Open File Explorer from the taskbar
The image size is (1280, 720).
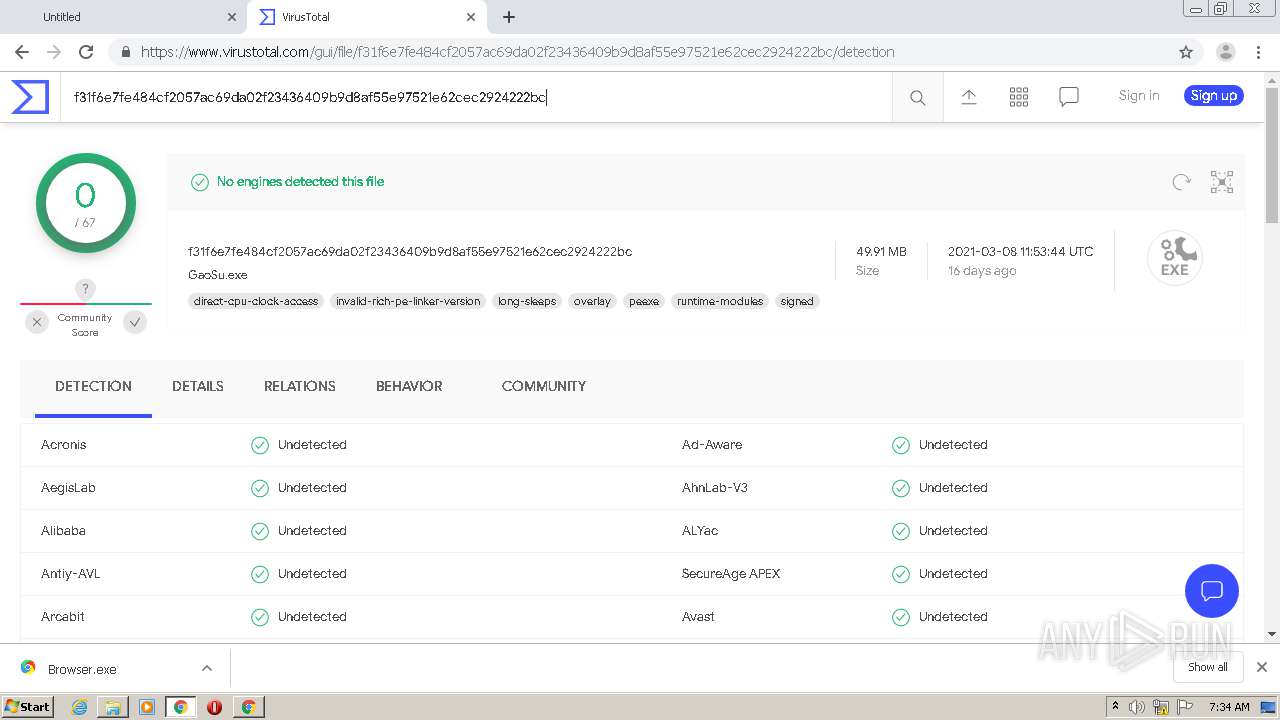(x=113, y=707)
